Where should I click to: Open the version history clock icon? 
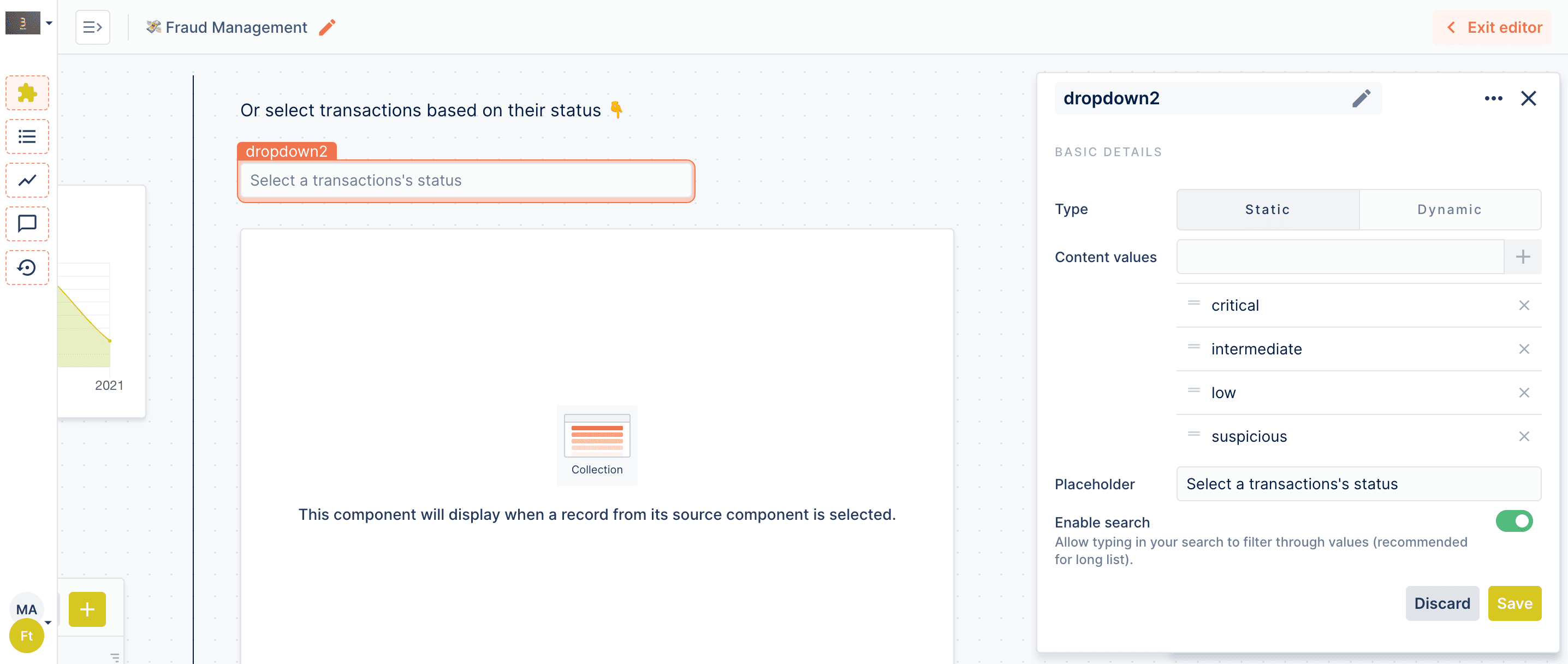[27, 268]
